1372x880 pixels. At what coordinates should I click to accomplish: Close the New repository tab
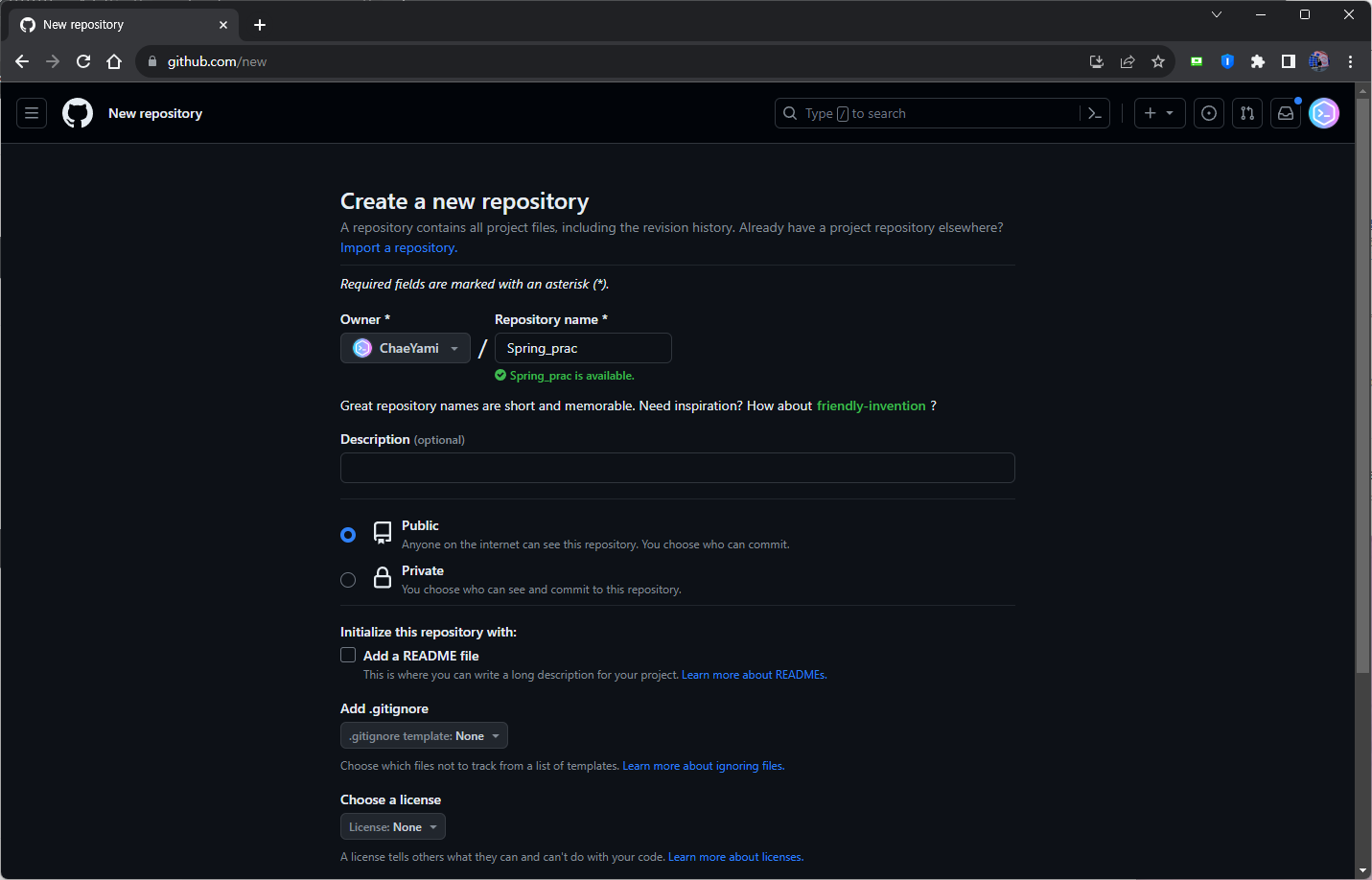click(223, 25)
